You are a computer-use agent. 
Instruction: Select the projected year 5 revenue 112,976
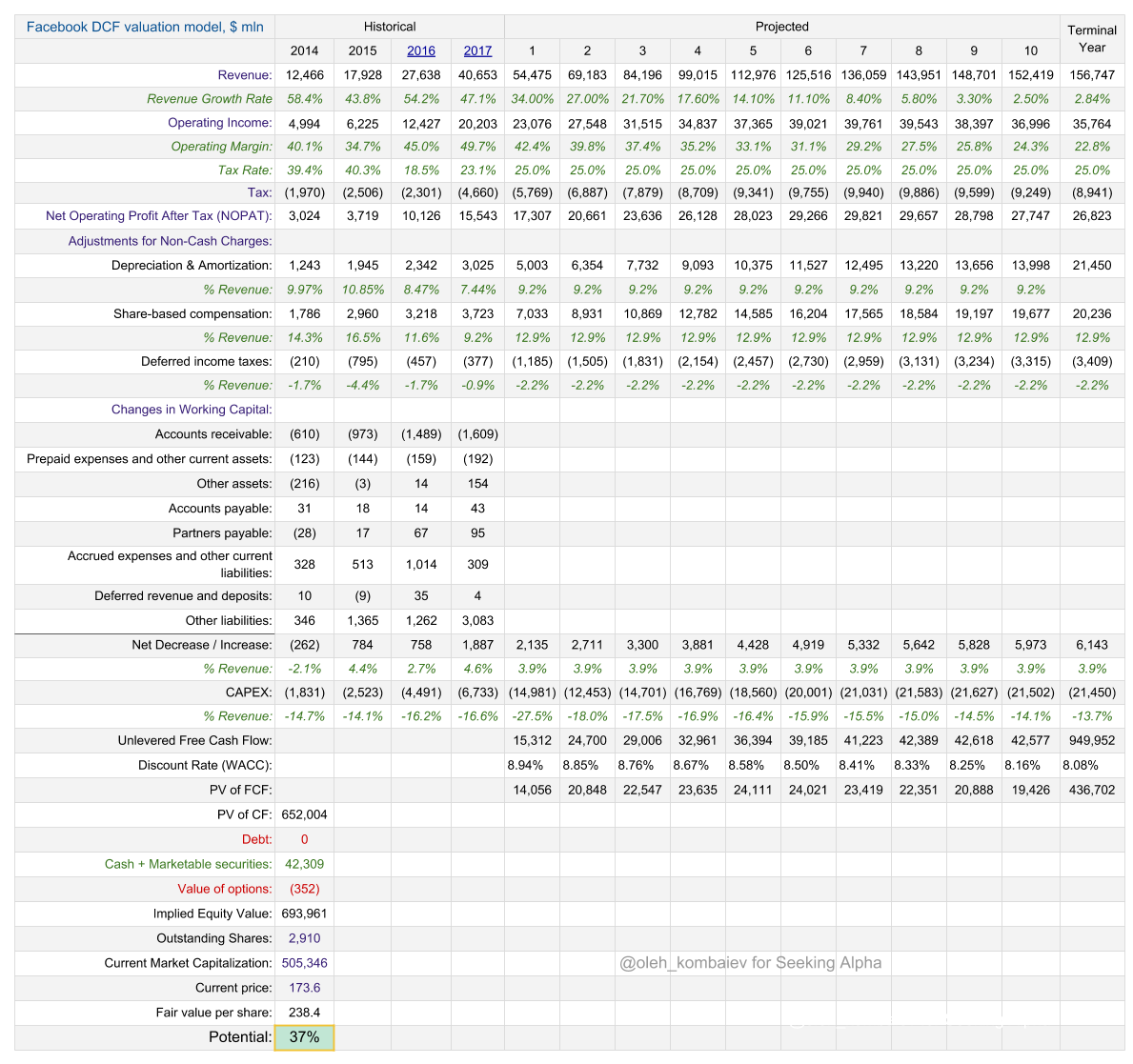coord(753,75)
